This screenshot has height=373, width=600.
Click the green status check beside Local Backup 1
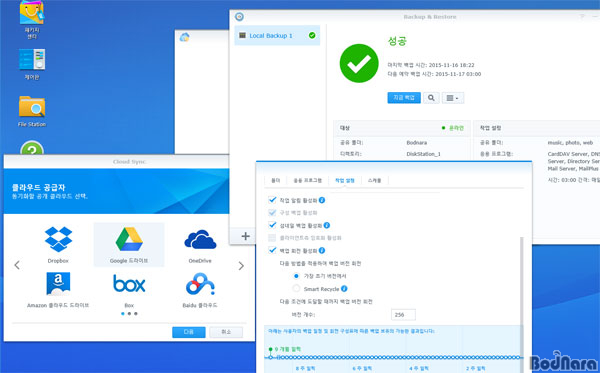[312, 35]
